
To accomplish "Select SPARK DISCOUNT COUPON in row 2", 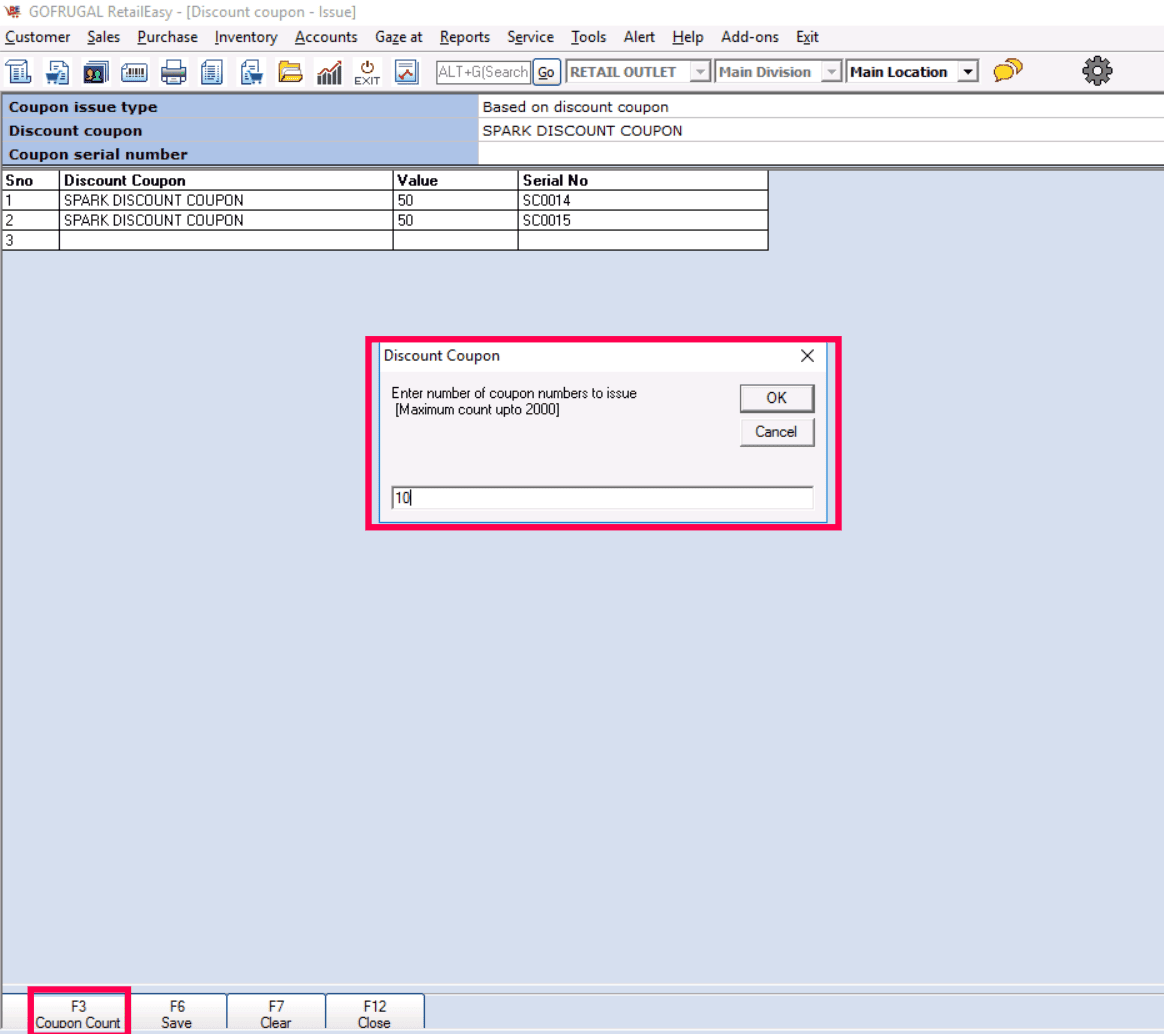I will (226, 220).
